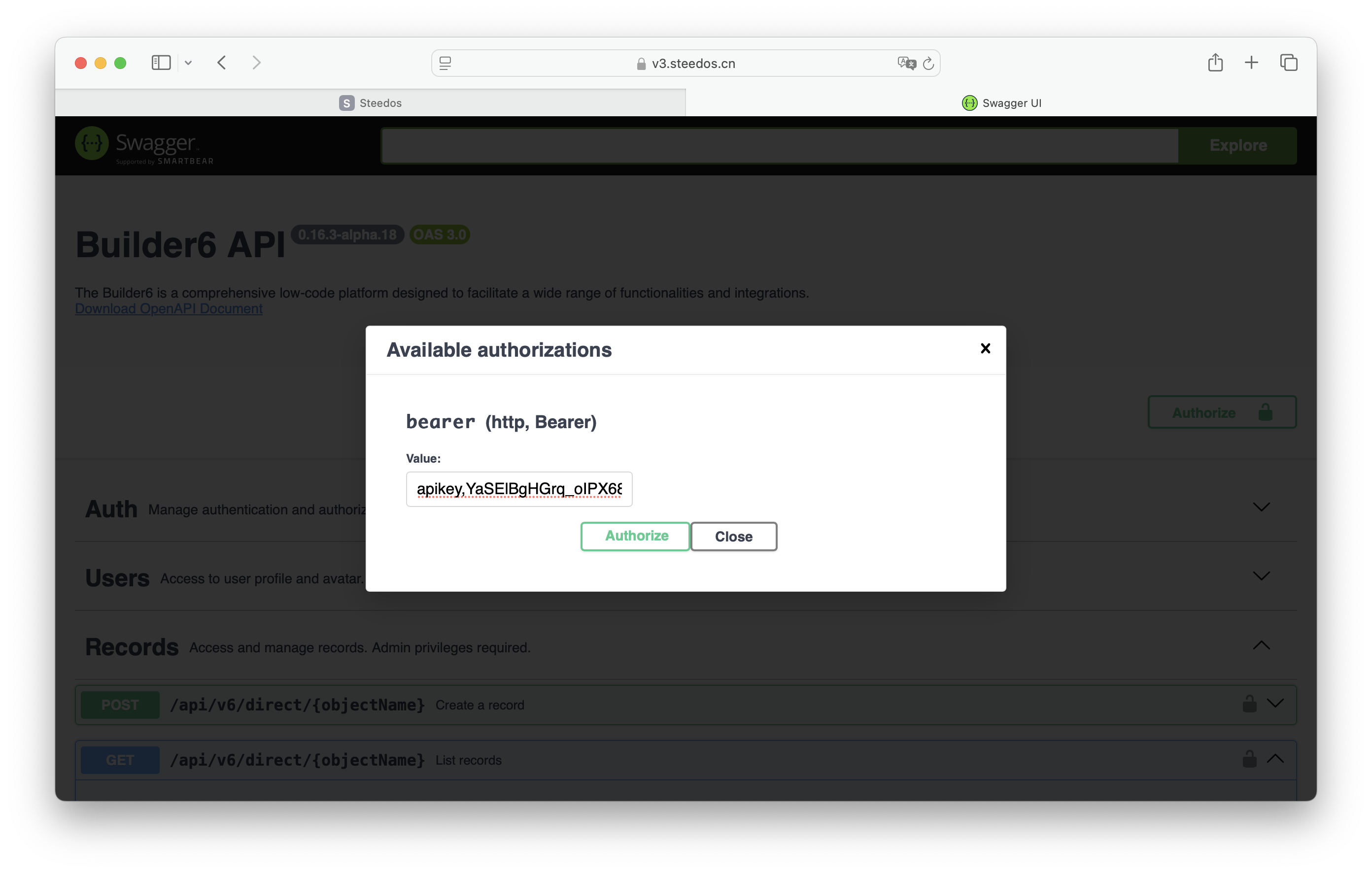Expand the Auth section chevron
Screen dimensions: 1372x874
(1262, 507)
